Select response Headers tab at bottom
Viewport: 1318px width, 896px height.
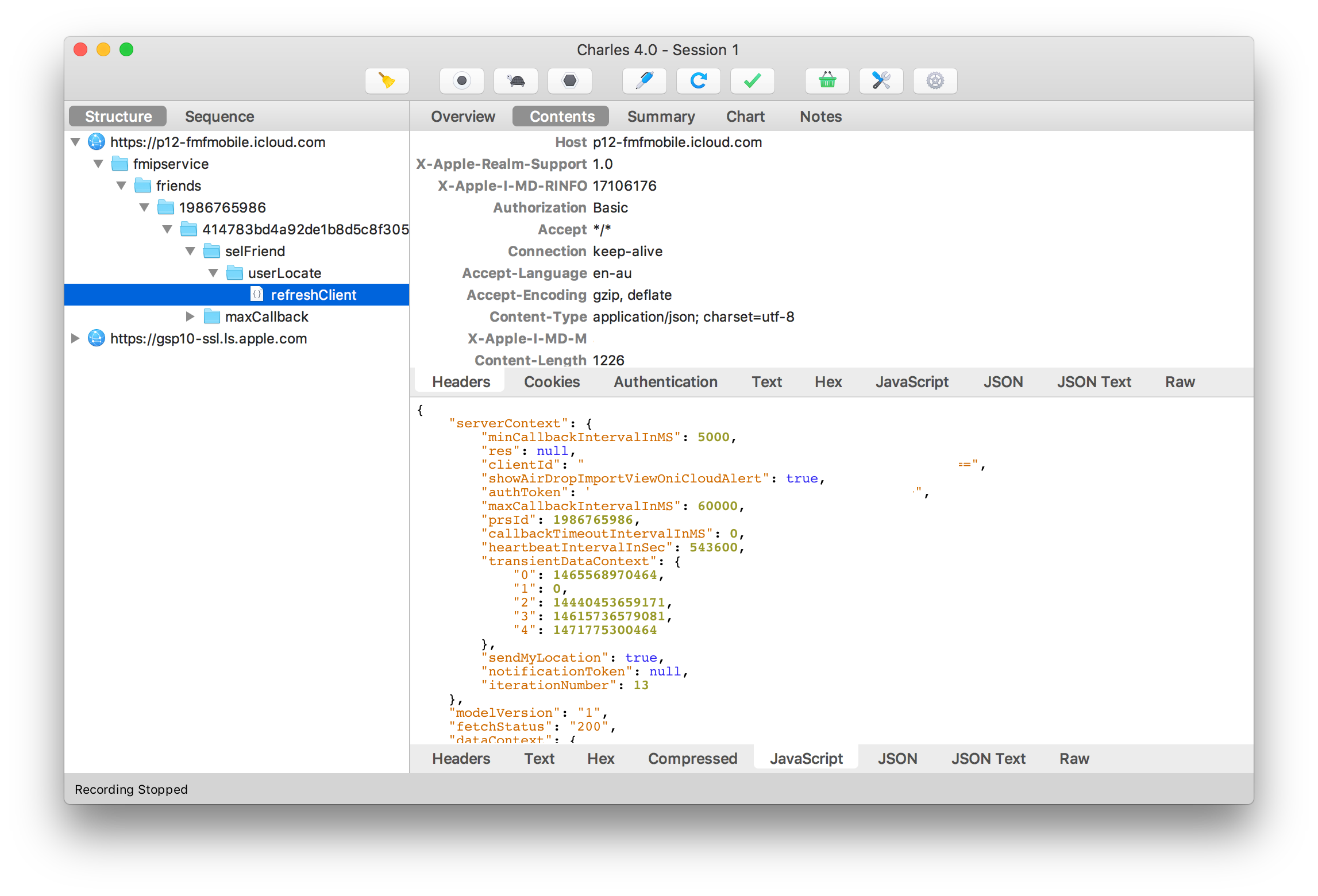461,759
